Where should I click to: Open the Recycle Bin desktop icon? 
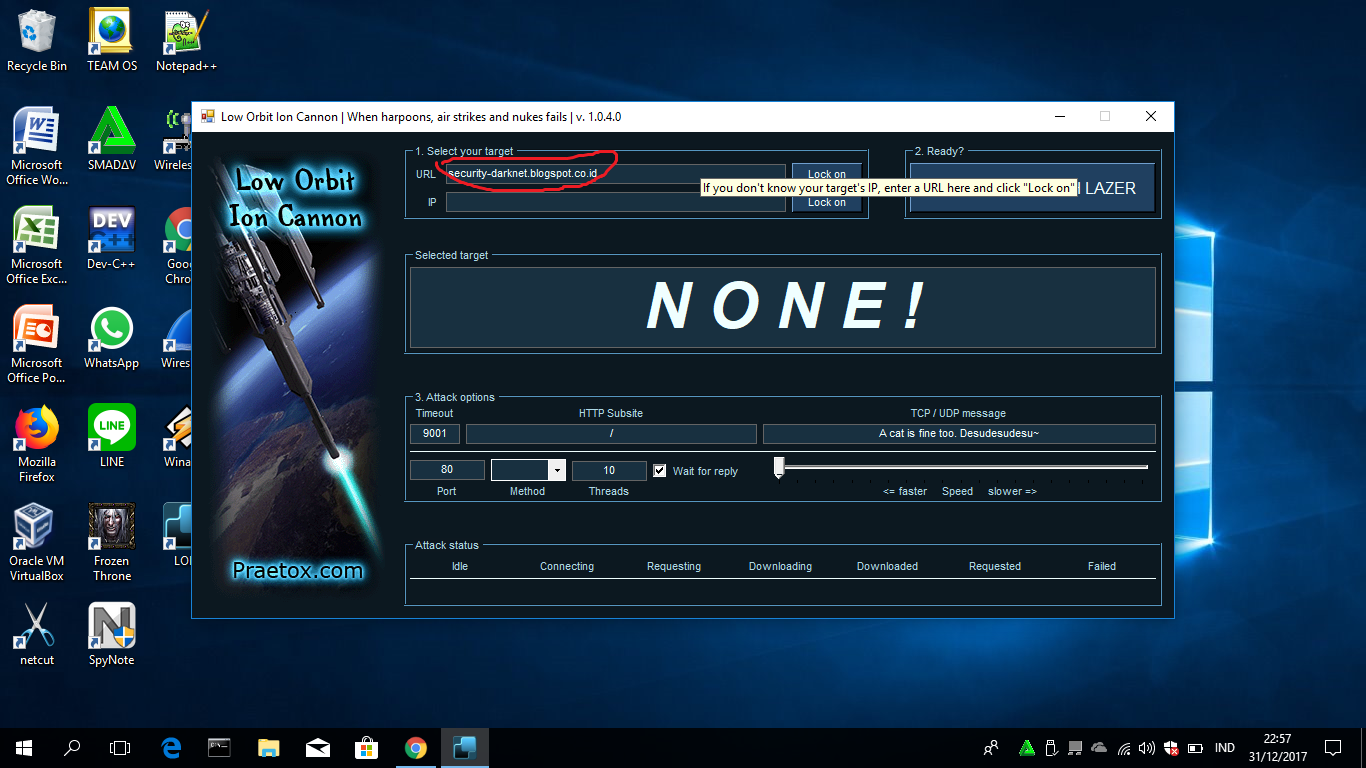pos(37,40)
